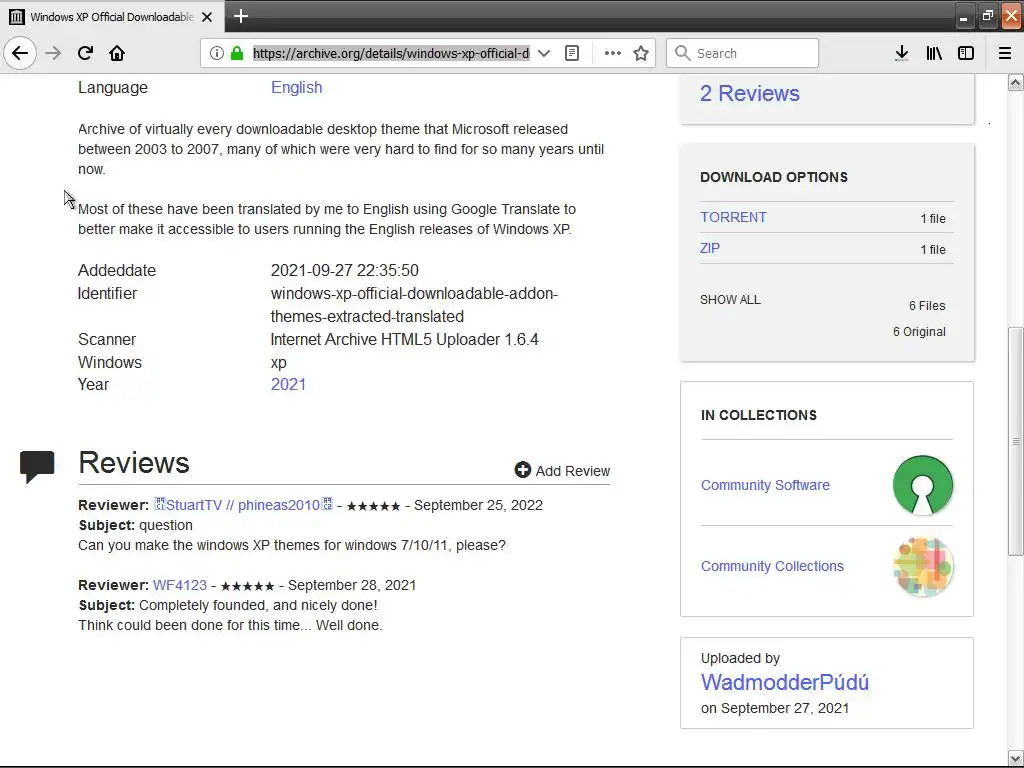Open reviewer WF4123 profile
Image resolution: width=1024 pixels, height=768 pixels.
[180, 585]
